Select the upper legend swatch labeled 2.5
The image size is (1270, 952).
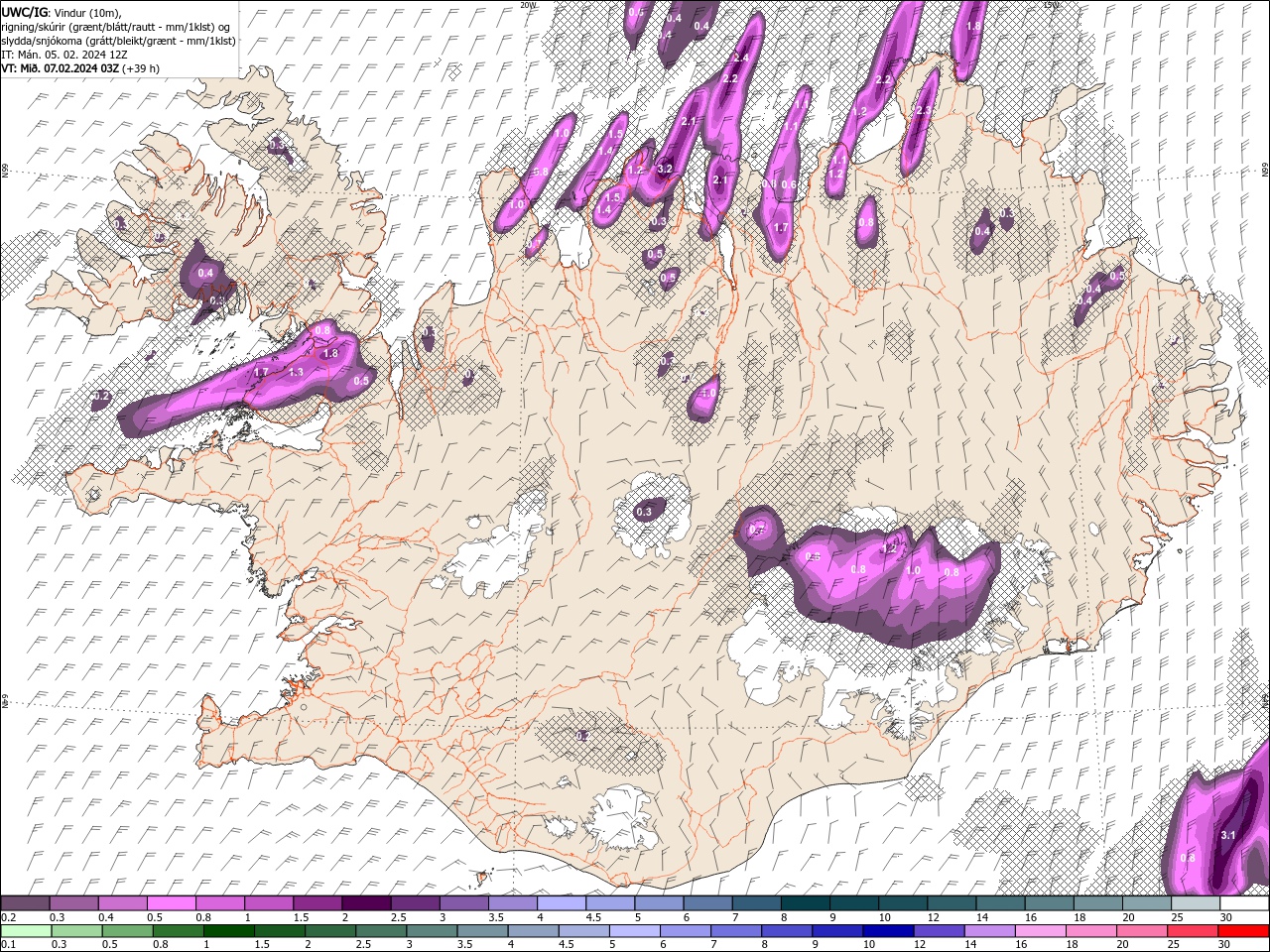[415, 903]
